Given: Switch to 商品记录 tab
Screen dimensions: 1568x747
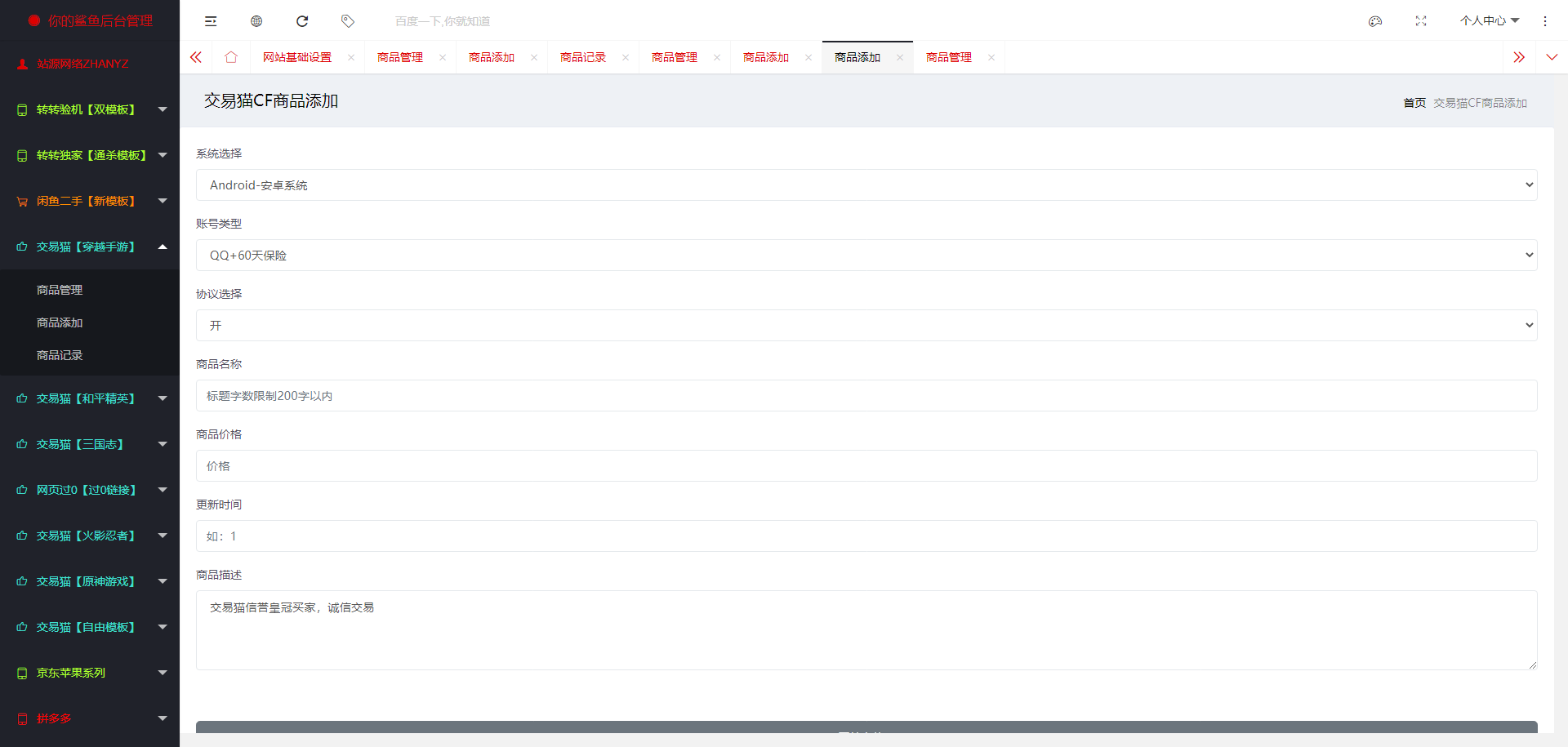Looking at the screenshot, I should point(583,57).
